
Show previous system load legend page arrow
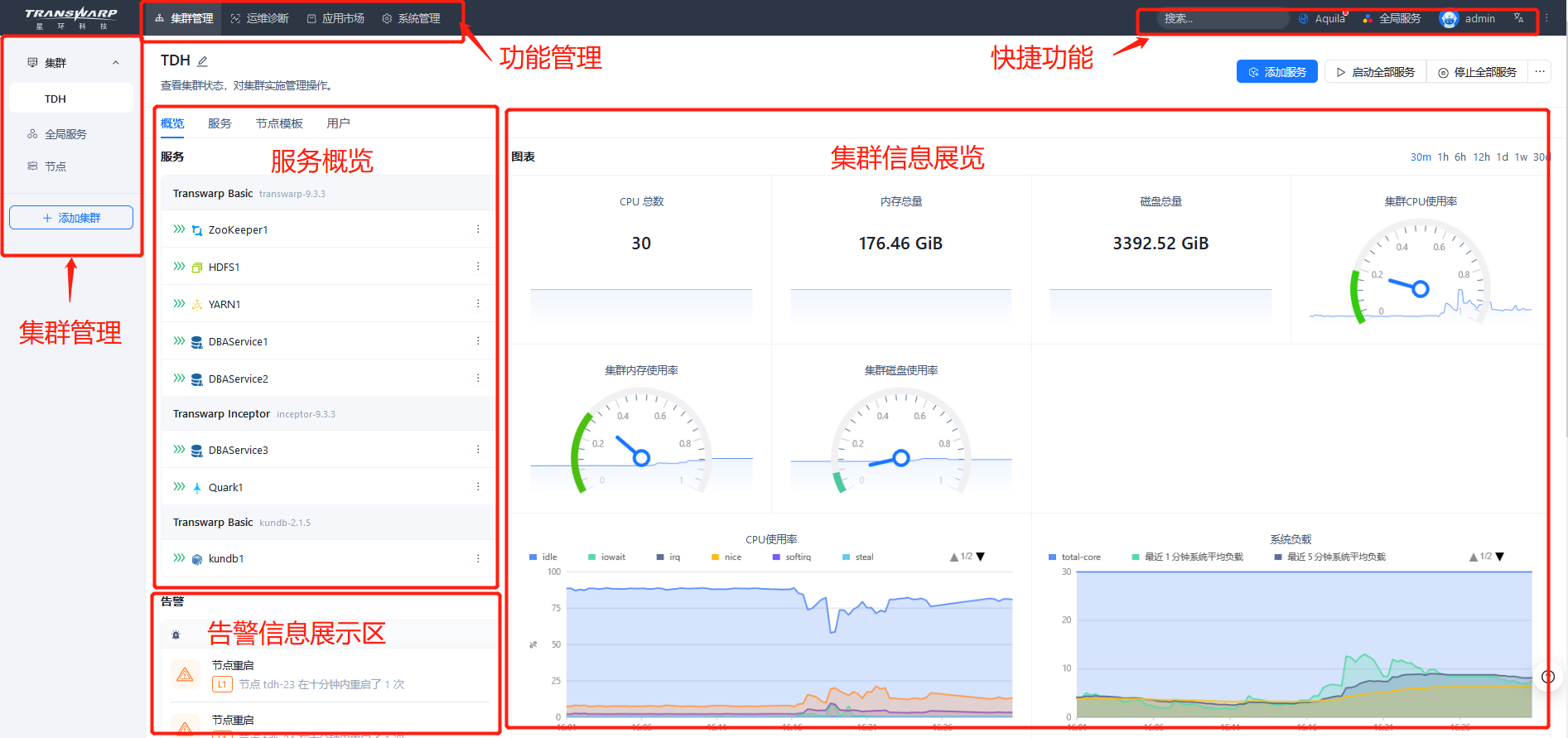(x=1474, y=557)
